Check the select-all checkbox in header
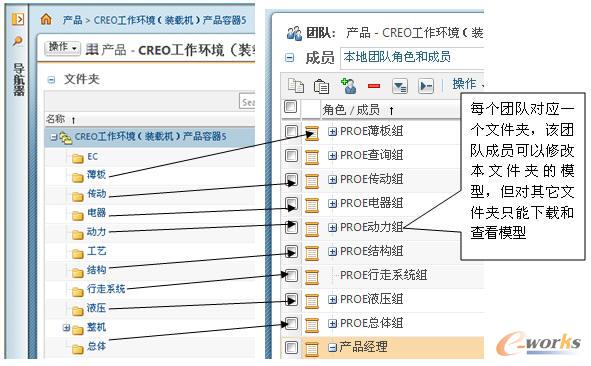 pos(290,107)
